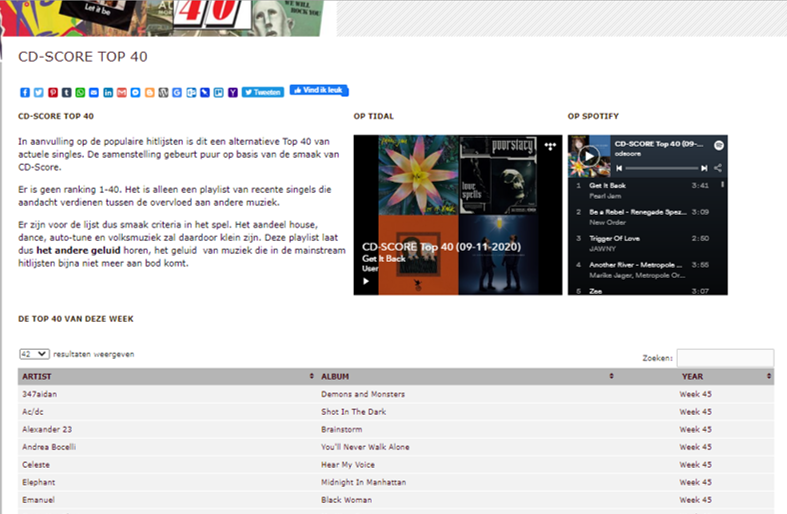787x514 pixels.
Task: Click the 'CD-SCORE TOP 40' page heading
Action: point(83,57)
